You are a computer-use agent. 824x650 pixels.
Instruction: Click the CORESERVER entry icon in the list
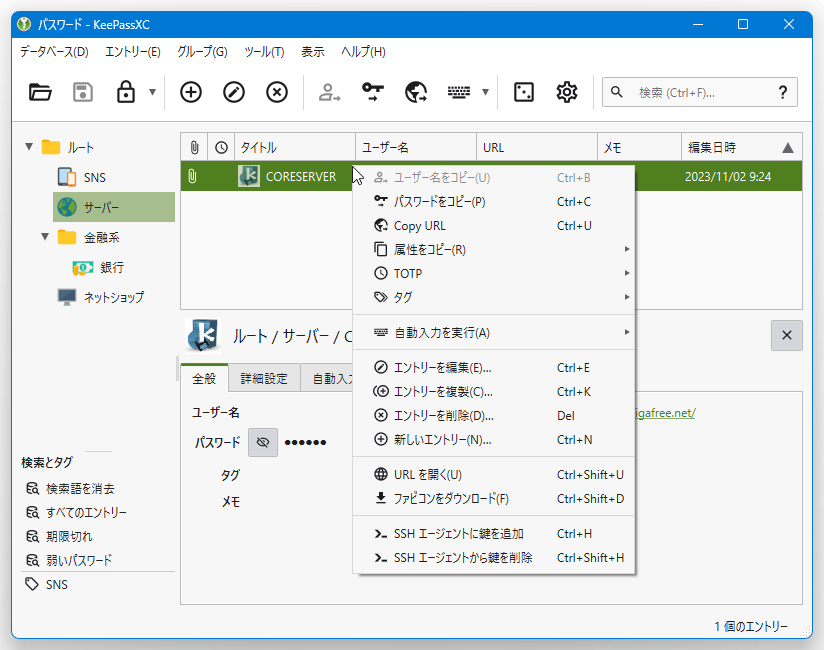[x=249, y=176]
